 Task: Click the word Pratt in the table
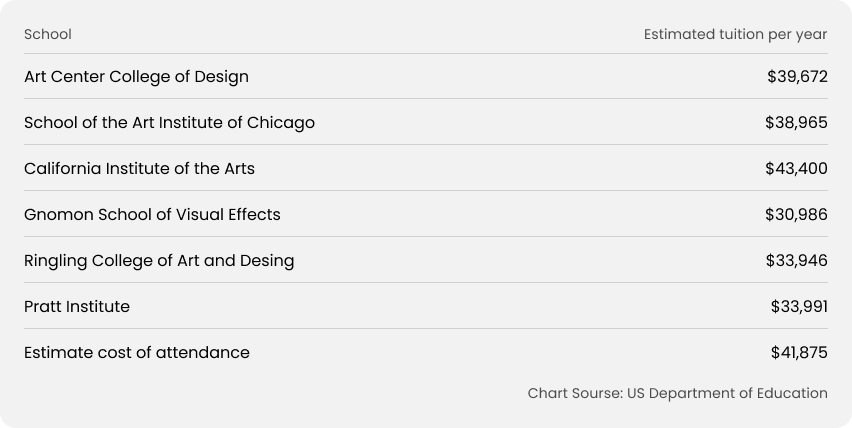[41, 306]
